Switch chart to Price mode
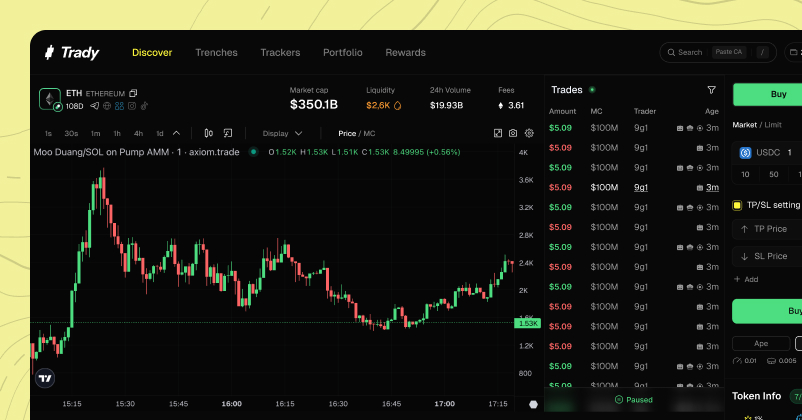802x420 pixels. tap(347, 134)
